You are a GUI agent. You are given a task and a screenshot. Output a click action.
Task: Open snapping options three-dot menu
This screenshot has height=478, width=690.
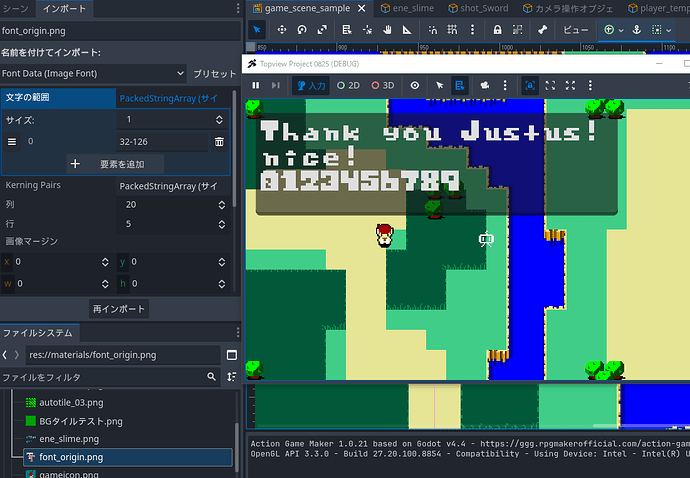coord(473,30)
